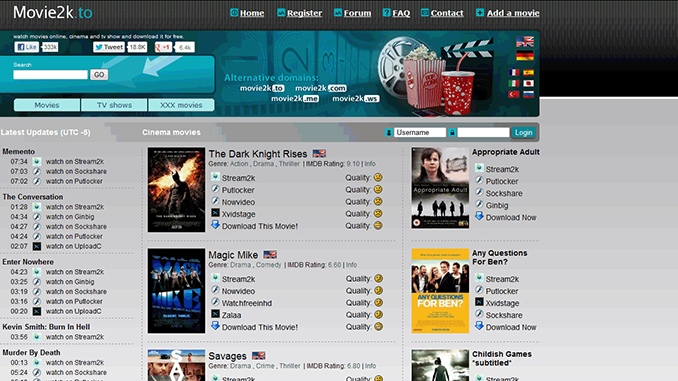Click the Login button

(524, 132)
